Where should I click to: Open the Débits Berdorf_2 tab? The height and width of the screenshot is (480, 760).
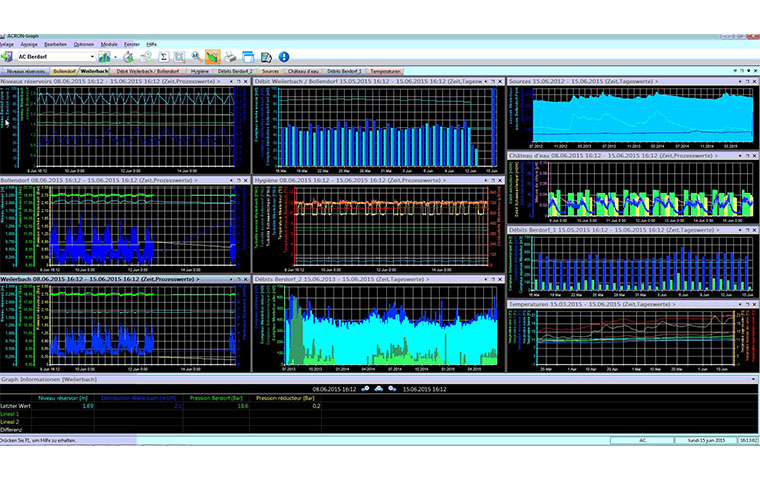[235, 71]
